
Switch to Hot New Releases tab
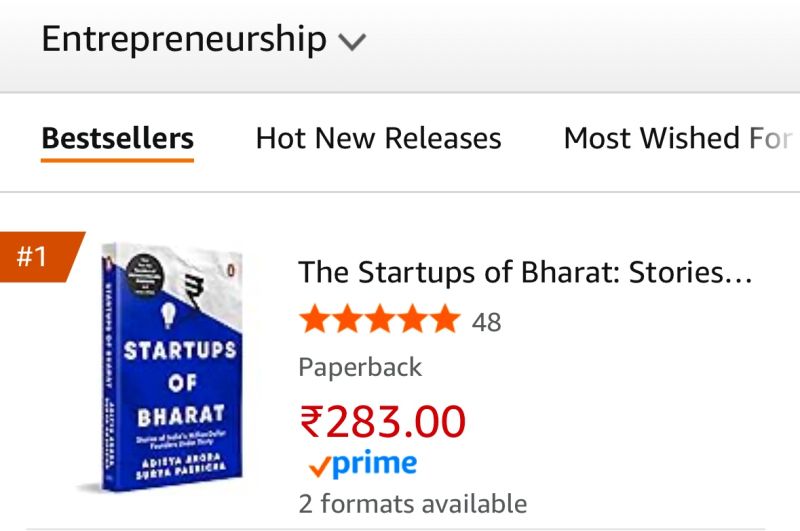(x=379, y=138)
